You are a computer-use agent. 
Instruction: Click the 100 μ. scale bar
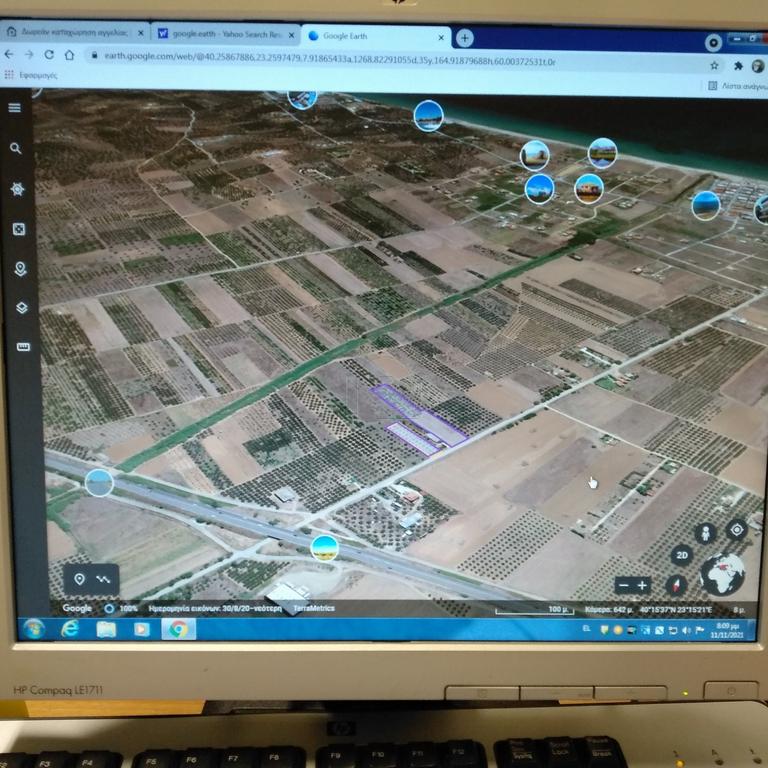(534, 610)
